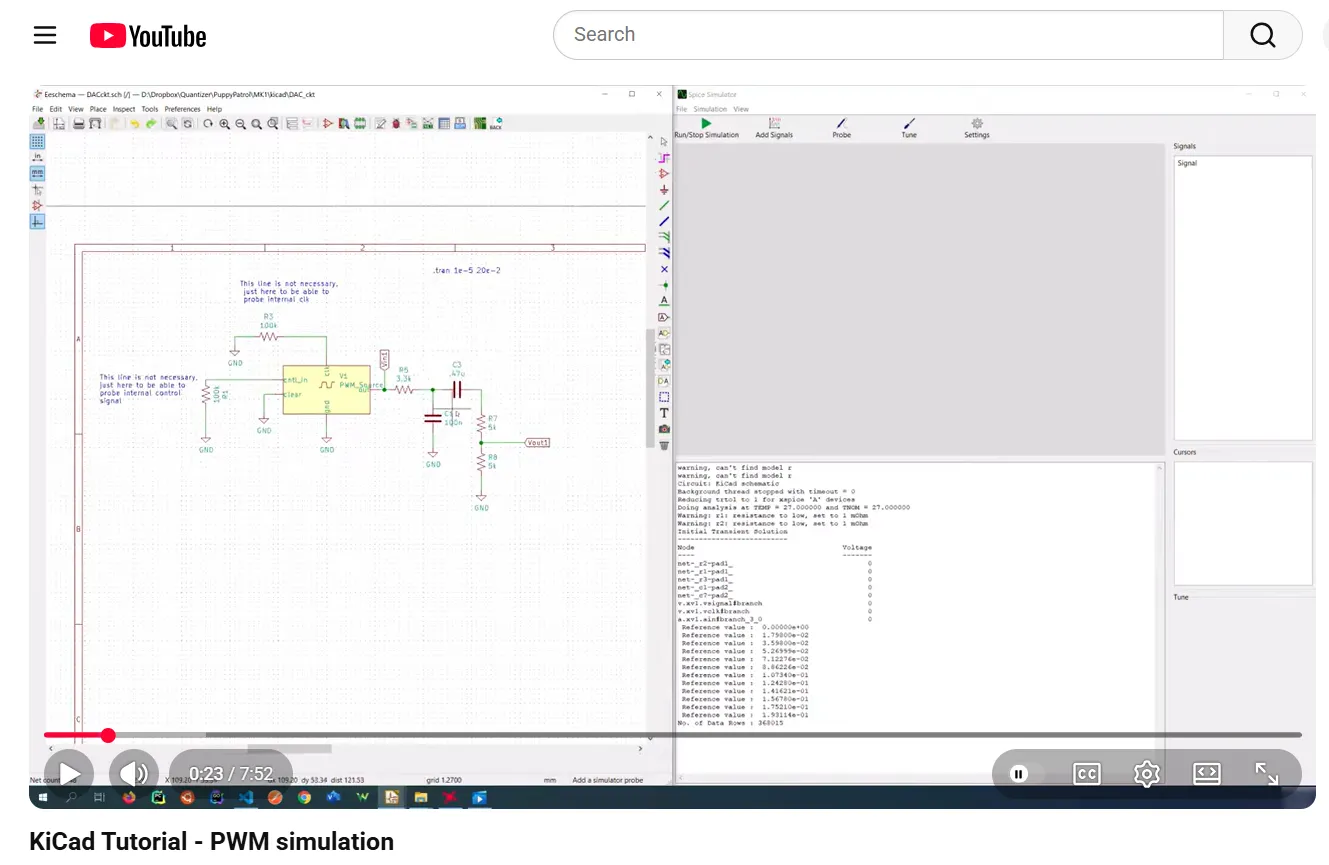Focus the YouTube search box

[x=888, y=35]
